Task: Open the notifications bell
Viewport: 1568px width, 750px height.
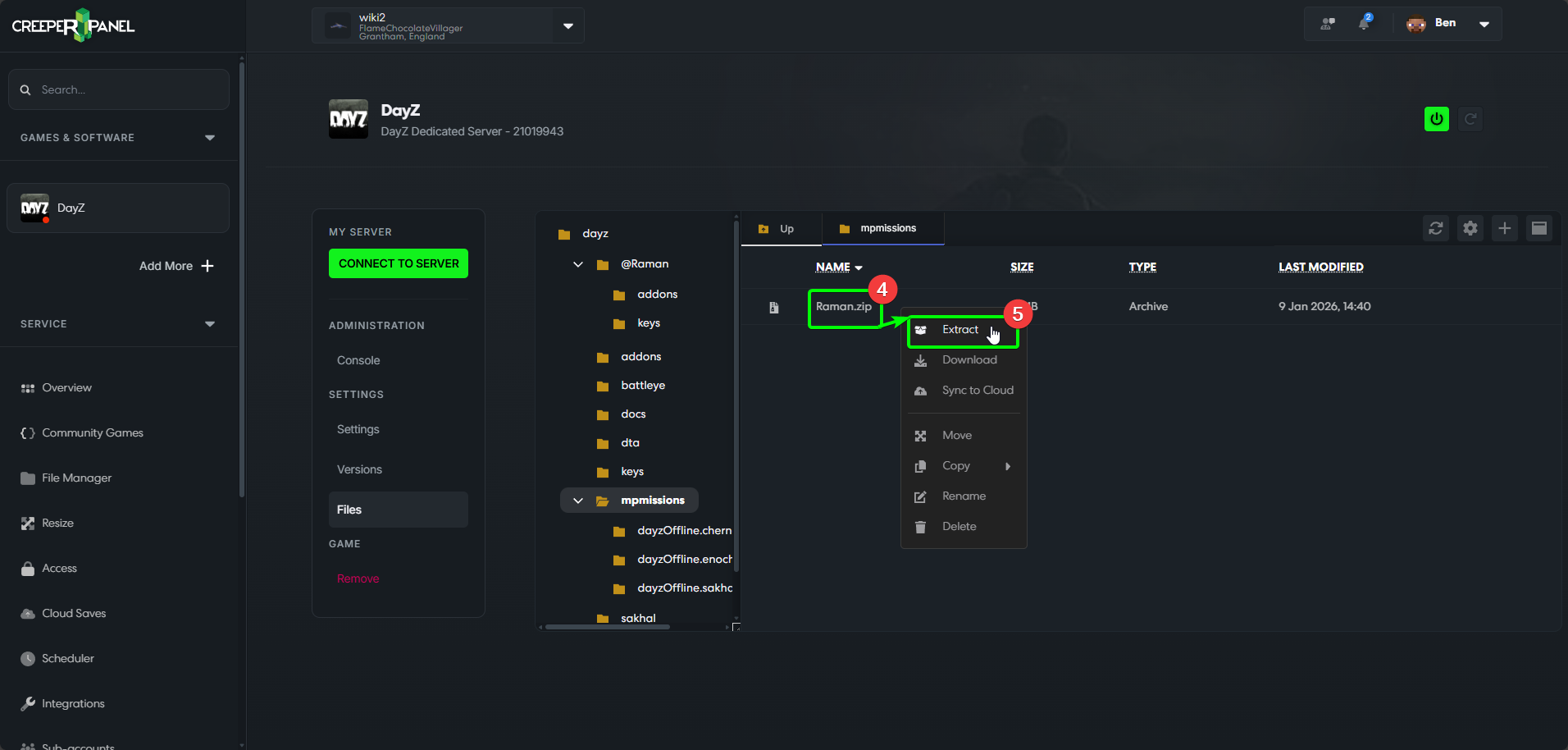Action: [1364, 24]
